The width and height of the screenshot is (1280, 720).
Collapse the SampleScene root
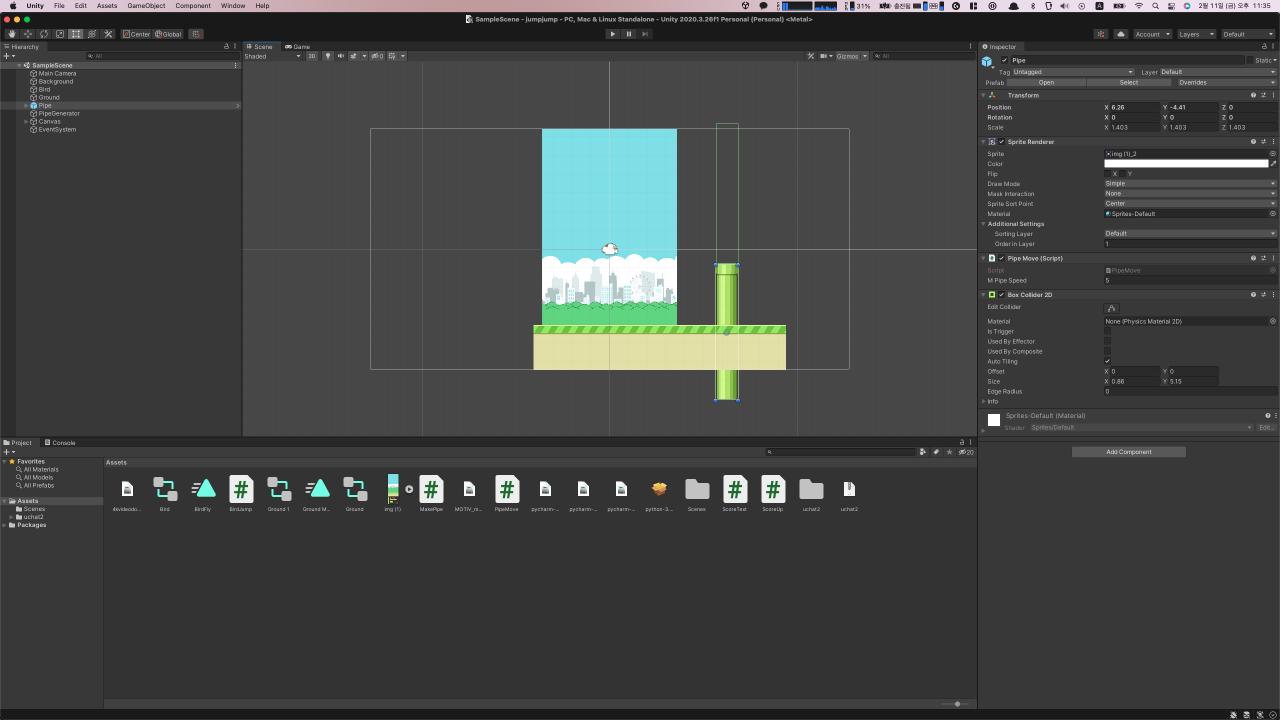(x=19, y=65)
